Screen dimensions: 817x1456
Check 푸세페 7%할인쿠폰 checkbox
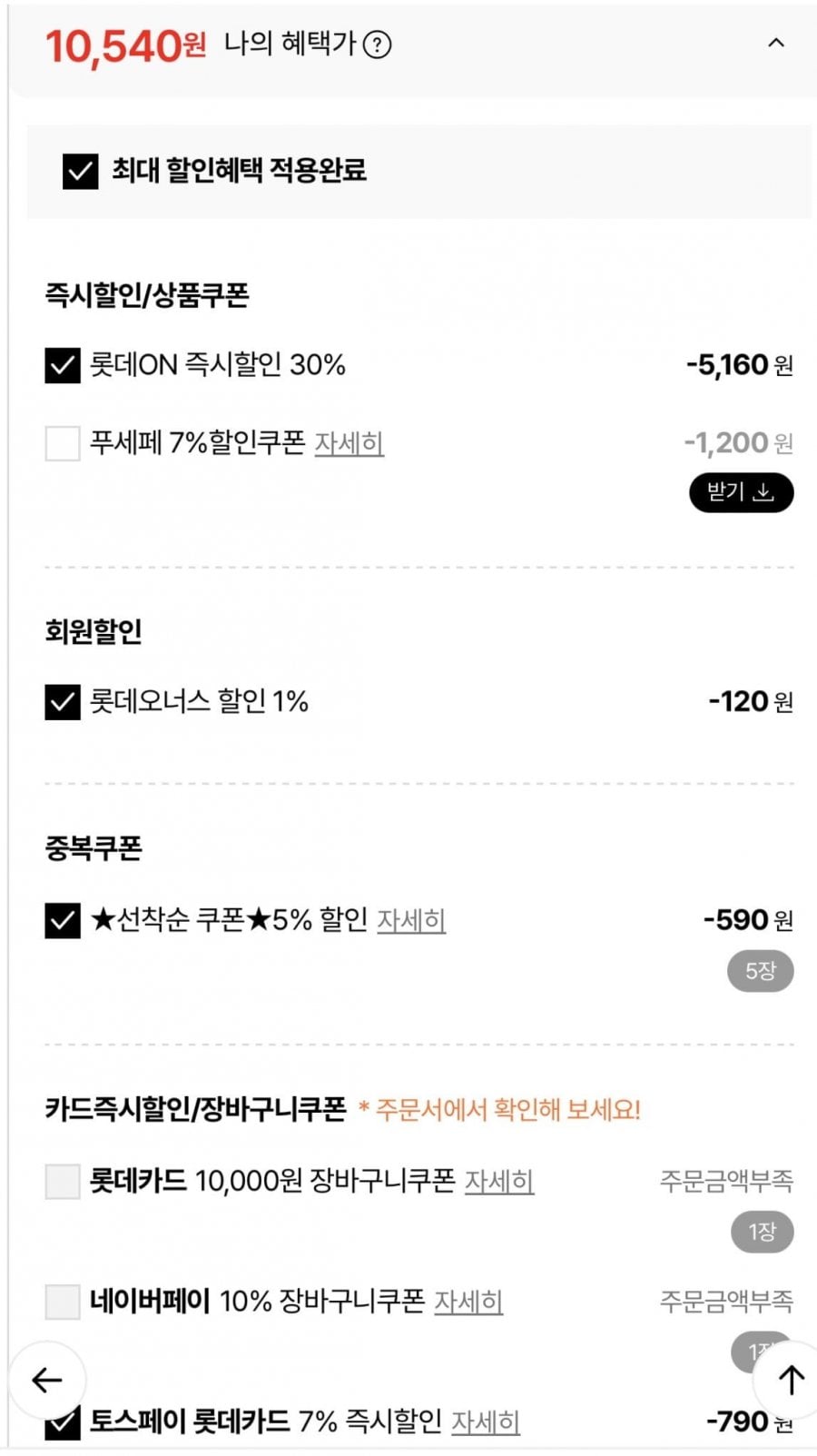63,443
